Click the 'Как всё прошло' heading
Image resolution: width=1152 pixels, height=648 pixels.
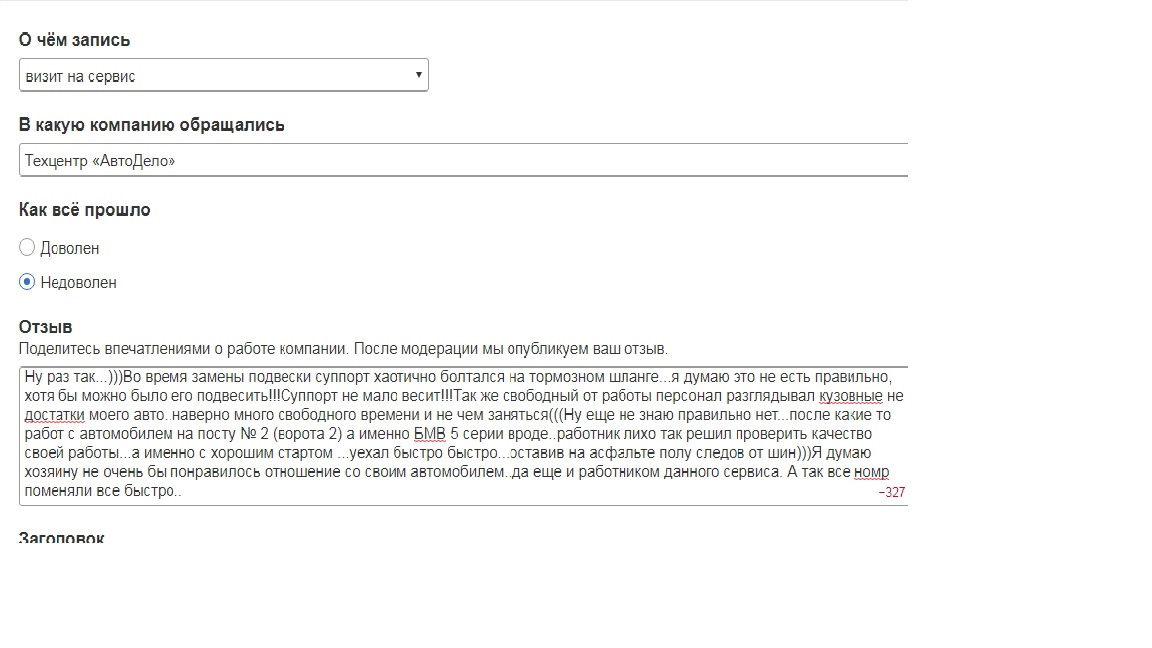84,209
